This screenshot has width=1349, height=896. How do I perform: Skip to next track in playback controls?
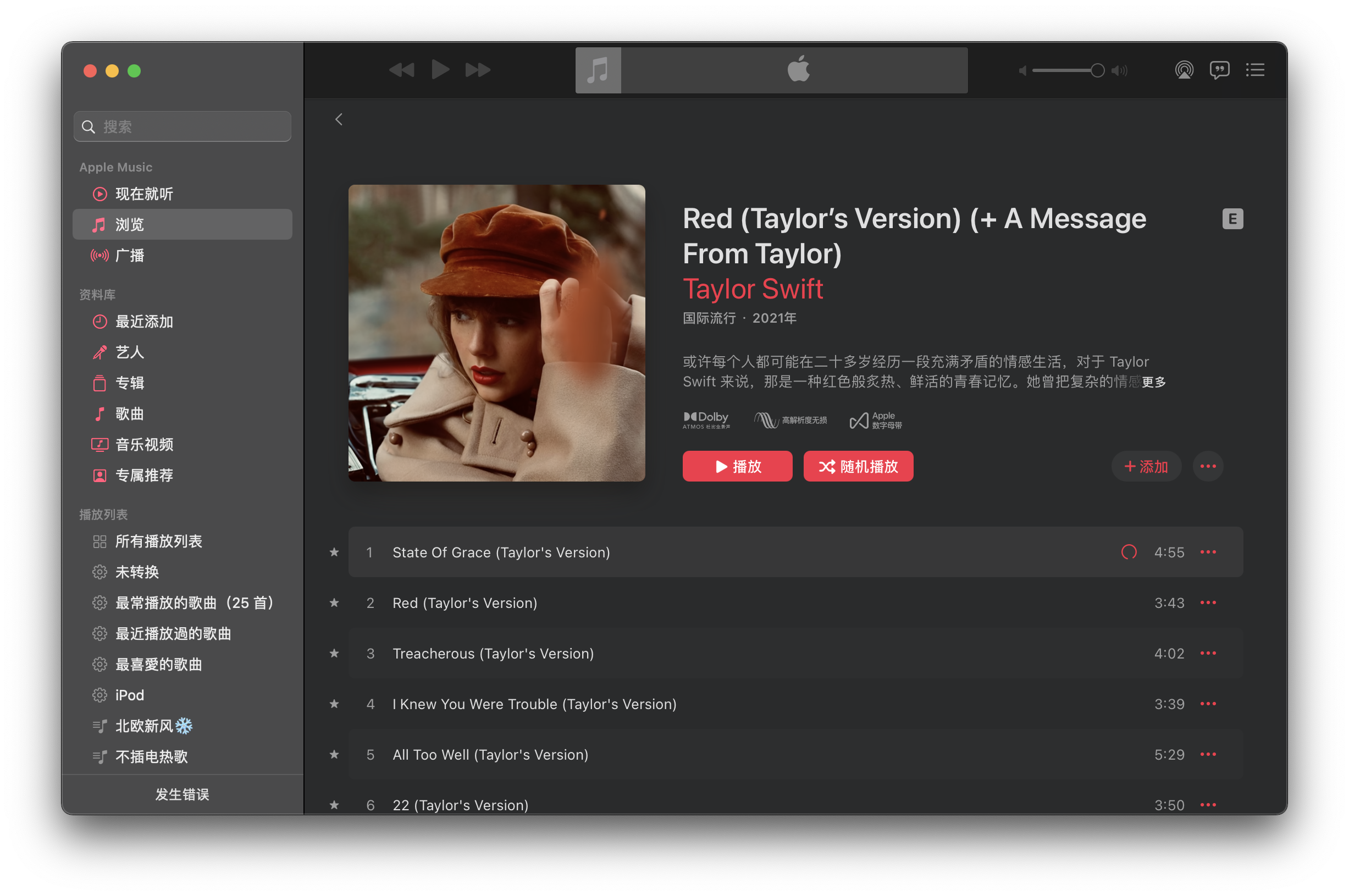click(478, 70)
